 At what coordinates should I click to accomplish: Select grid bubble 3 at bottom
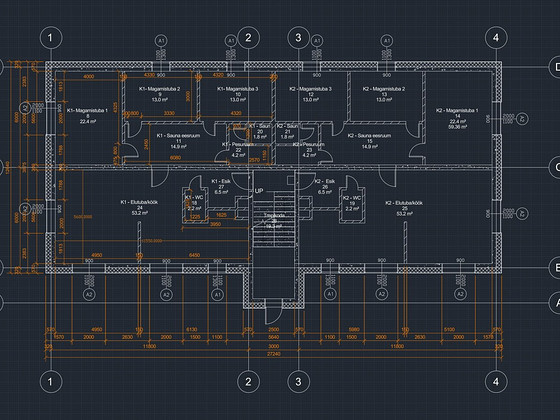click(298, 382)
